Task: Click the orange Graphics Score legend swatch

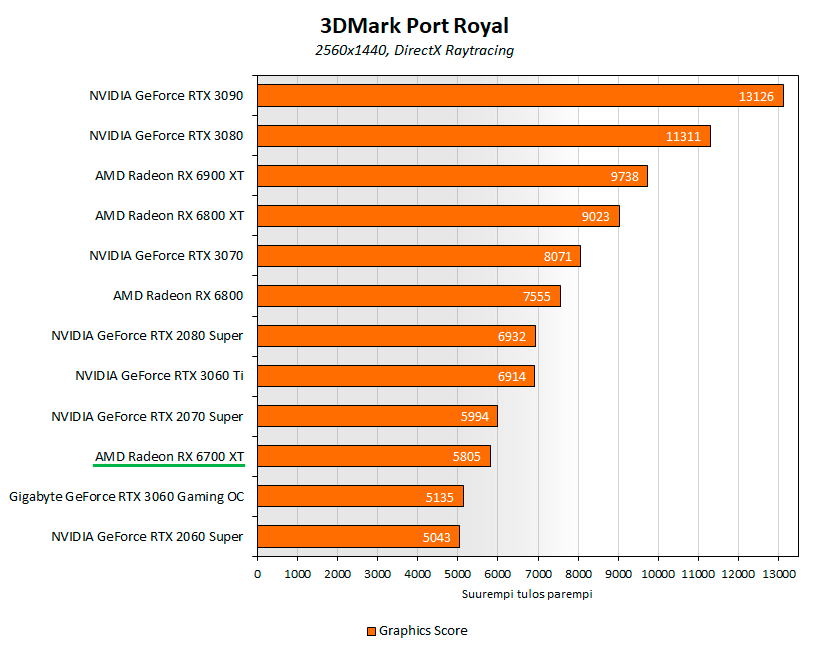Action: click(x=372, y=631)
